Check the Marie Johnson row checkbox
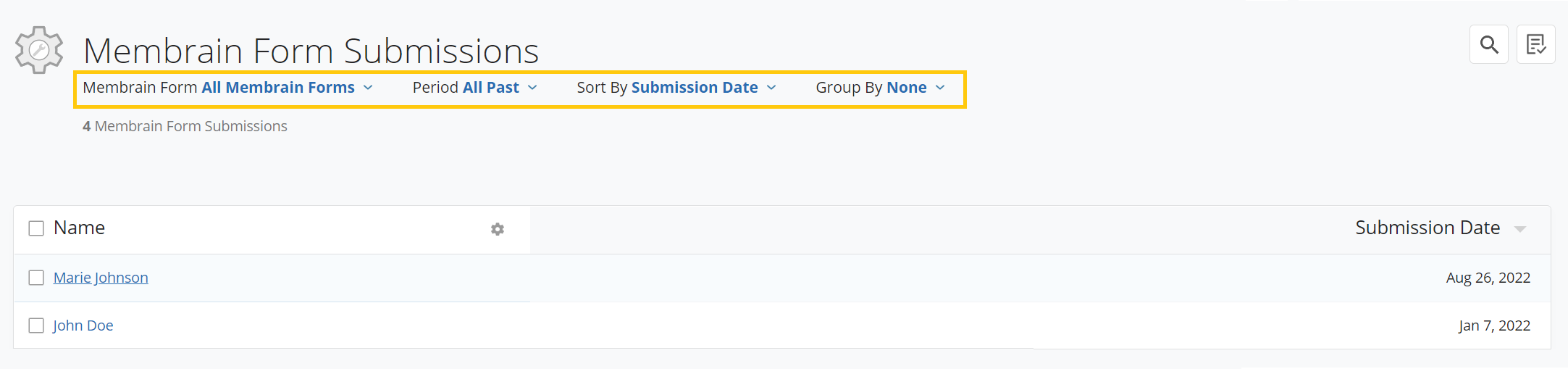 pos(36,278)
